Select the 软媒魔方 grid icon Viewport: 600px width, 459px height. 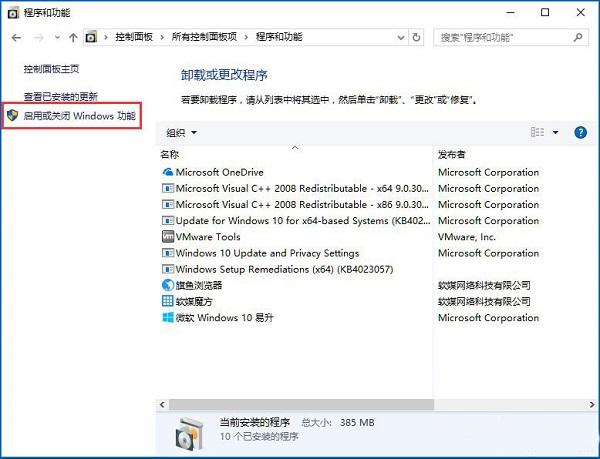click(168, 301)
